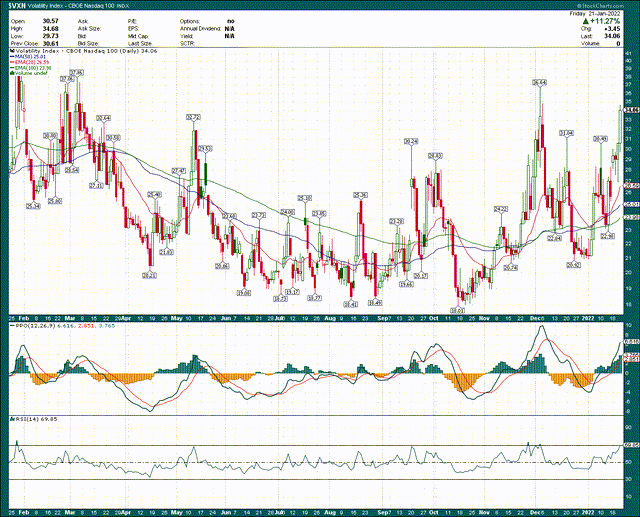
Task: Click the 'Dec' label on price panel date axis
Action: pyautogui.click(x=533, y=318)
